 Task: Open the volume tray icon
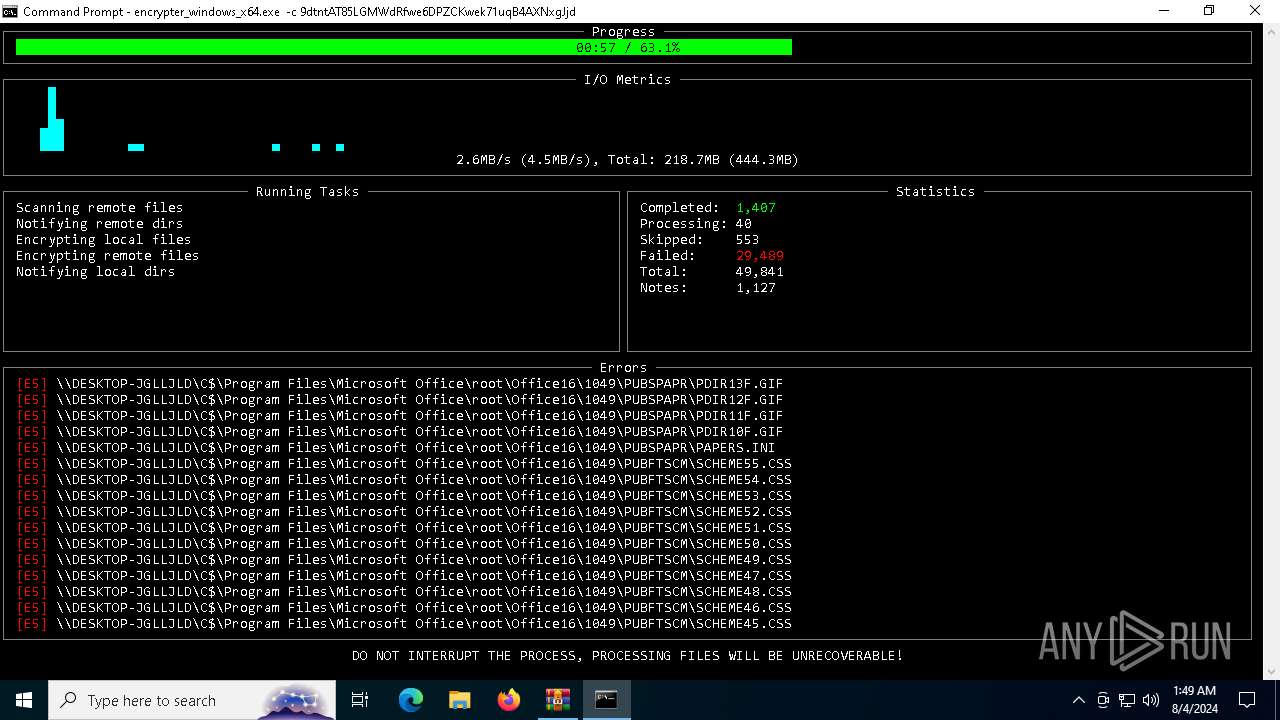click(x=1150, y=700)
